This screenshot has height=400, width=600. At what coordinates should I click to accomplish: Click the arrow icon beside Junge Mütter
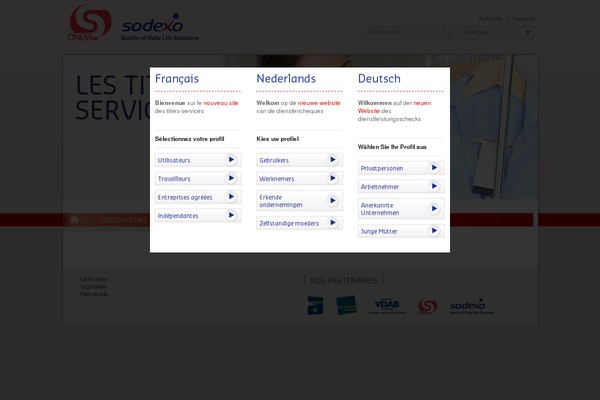point(434,230)
